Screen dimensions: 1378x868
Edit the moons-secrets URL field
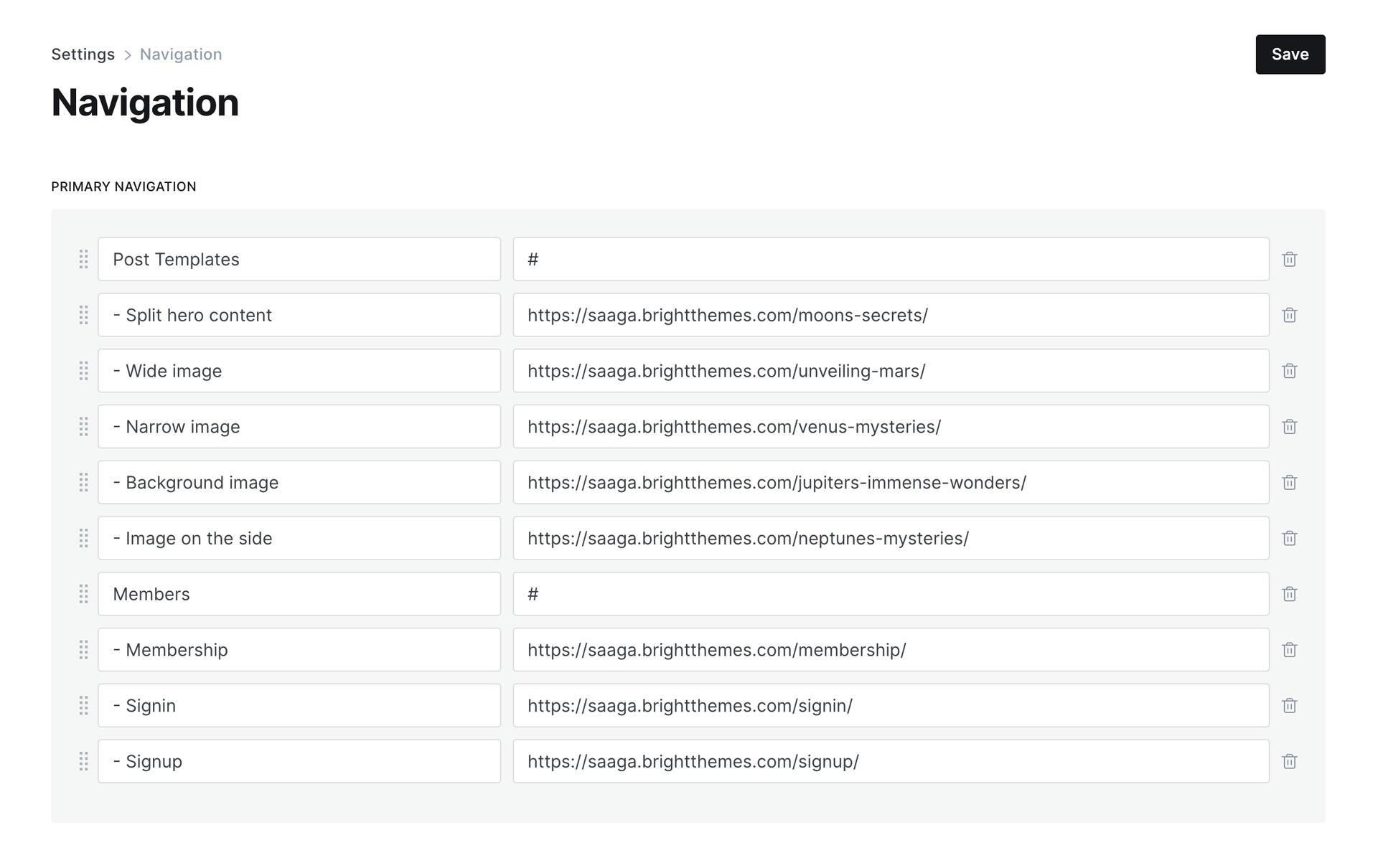coord(891,315)
